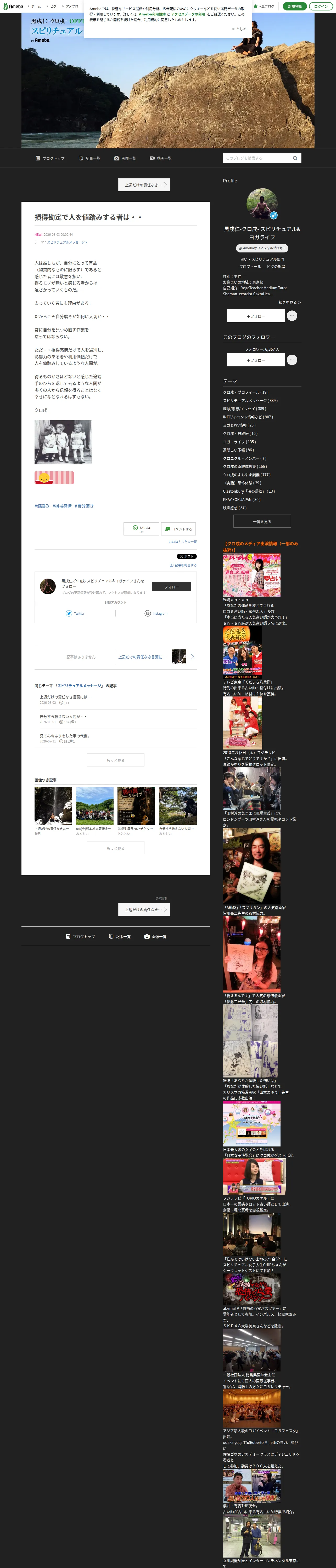Click the ログイン button
The image size is (336, 1568).
(x=321, y=6)
